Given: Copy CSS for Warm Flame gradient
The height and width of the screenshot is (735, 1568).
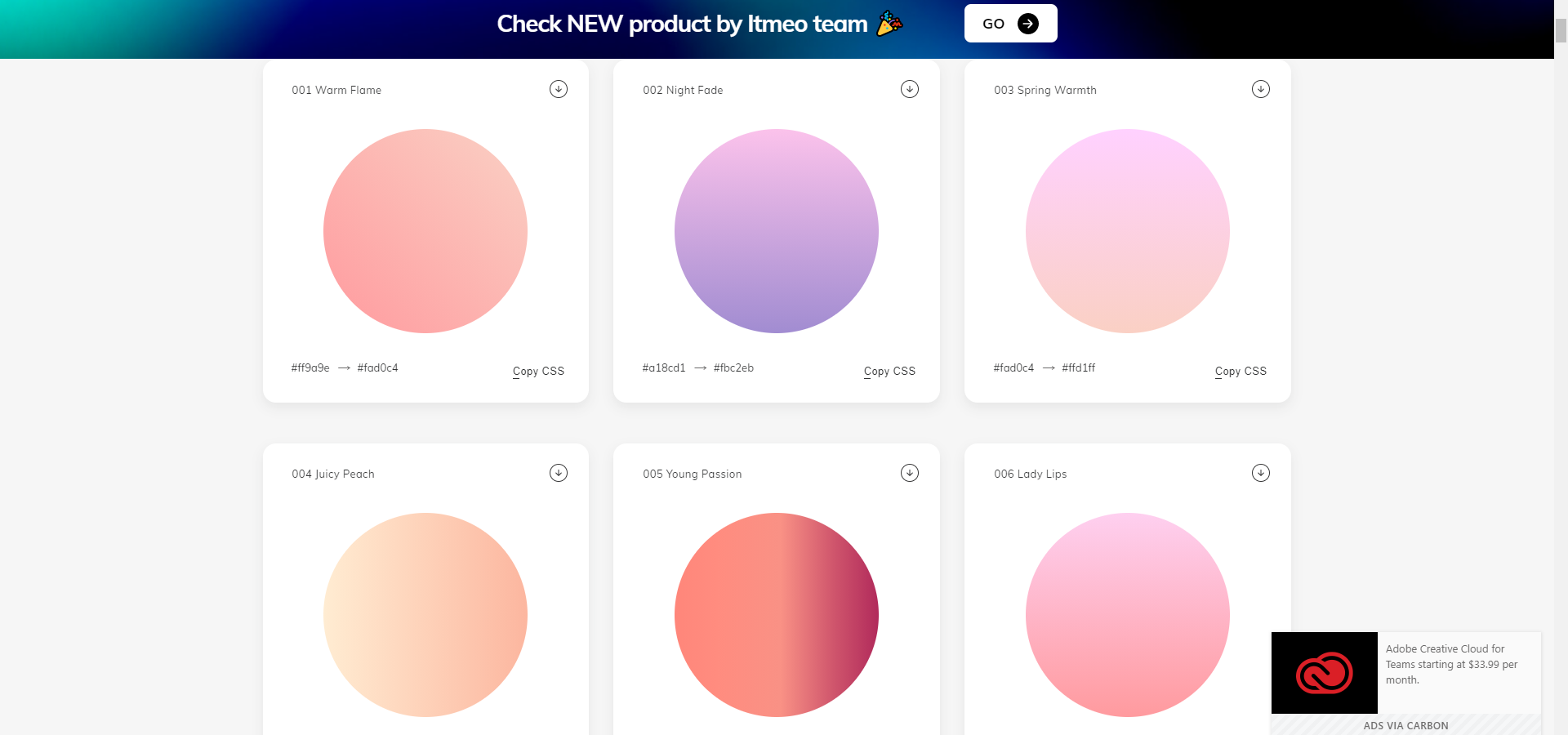Looking at the screenshot, I should (x=538, y=371).
